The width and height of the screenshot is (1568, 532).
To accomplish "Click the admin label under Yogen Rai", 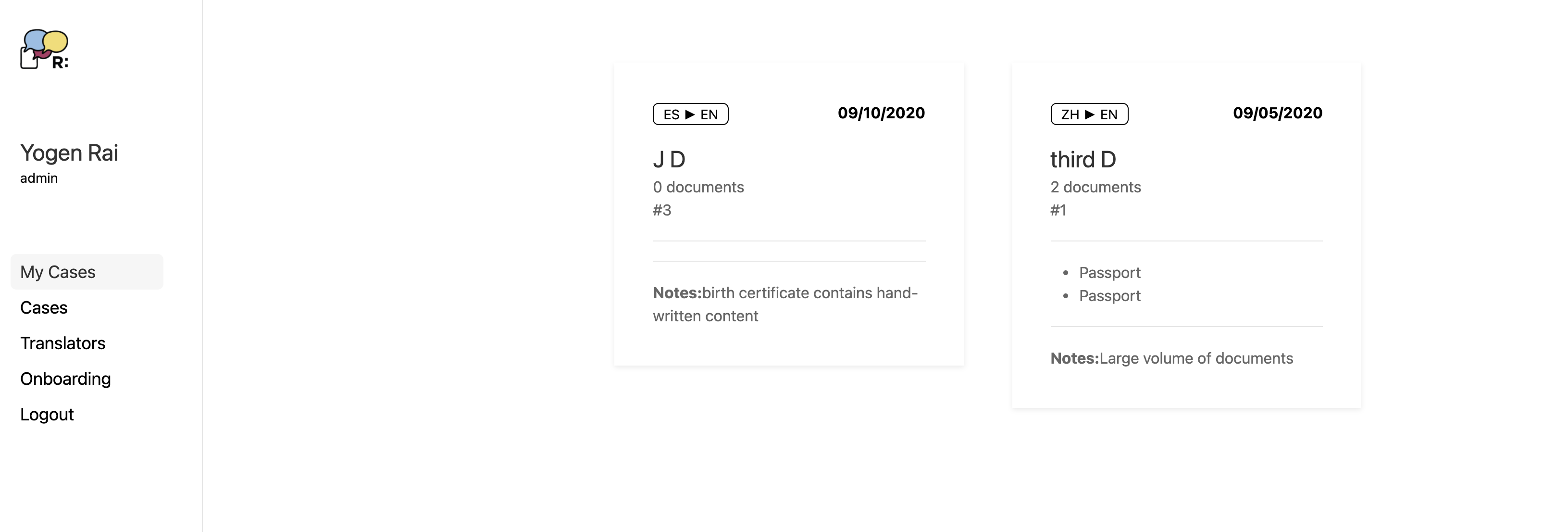I will click(39, 178).
